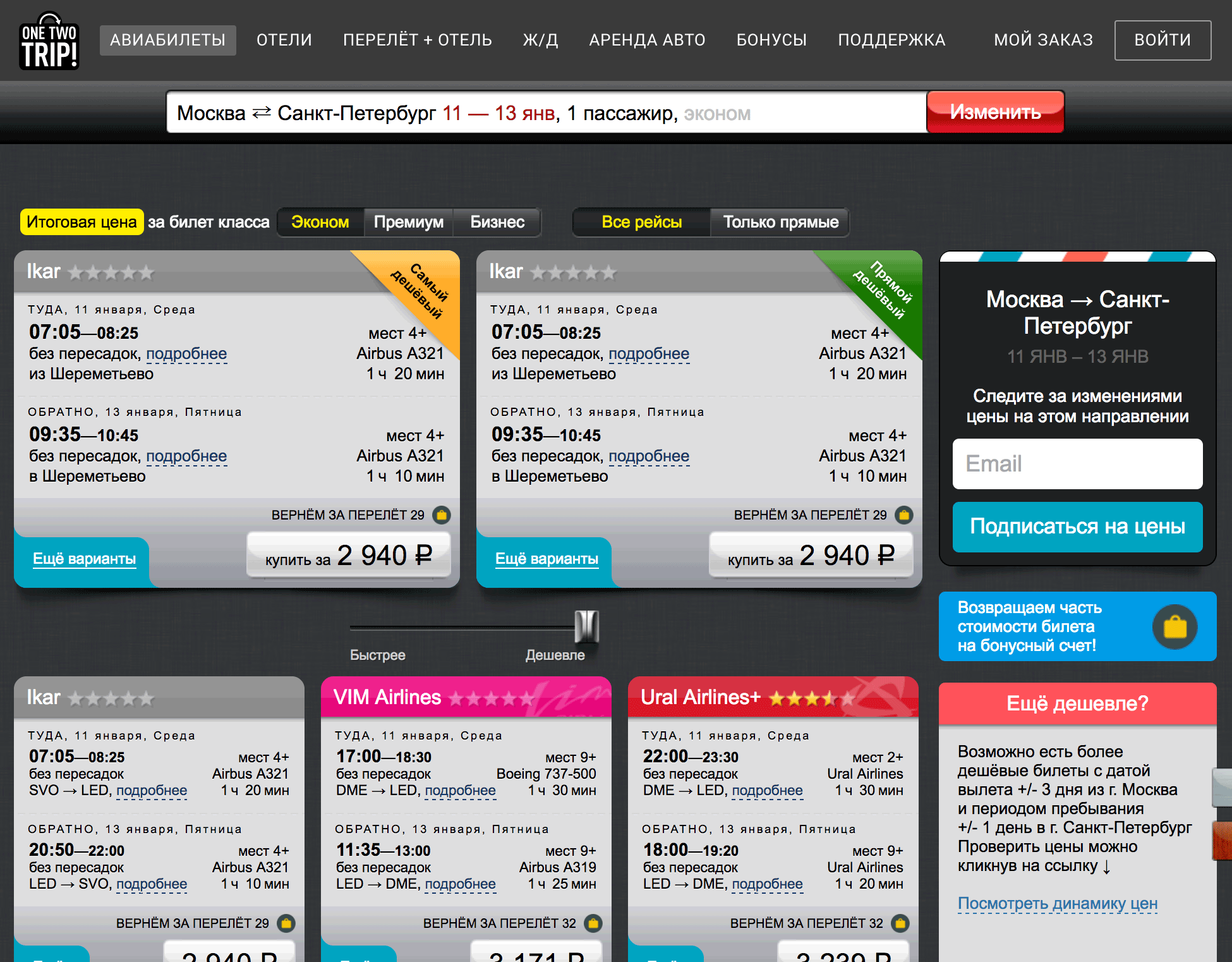Open Бонусы menu section

pos(772,40)
